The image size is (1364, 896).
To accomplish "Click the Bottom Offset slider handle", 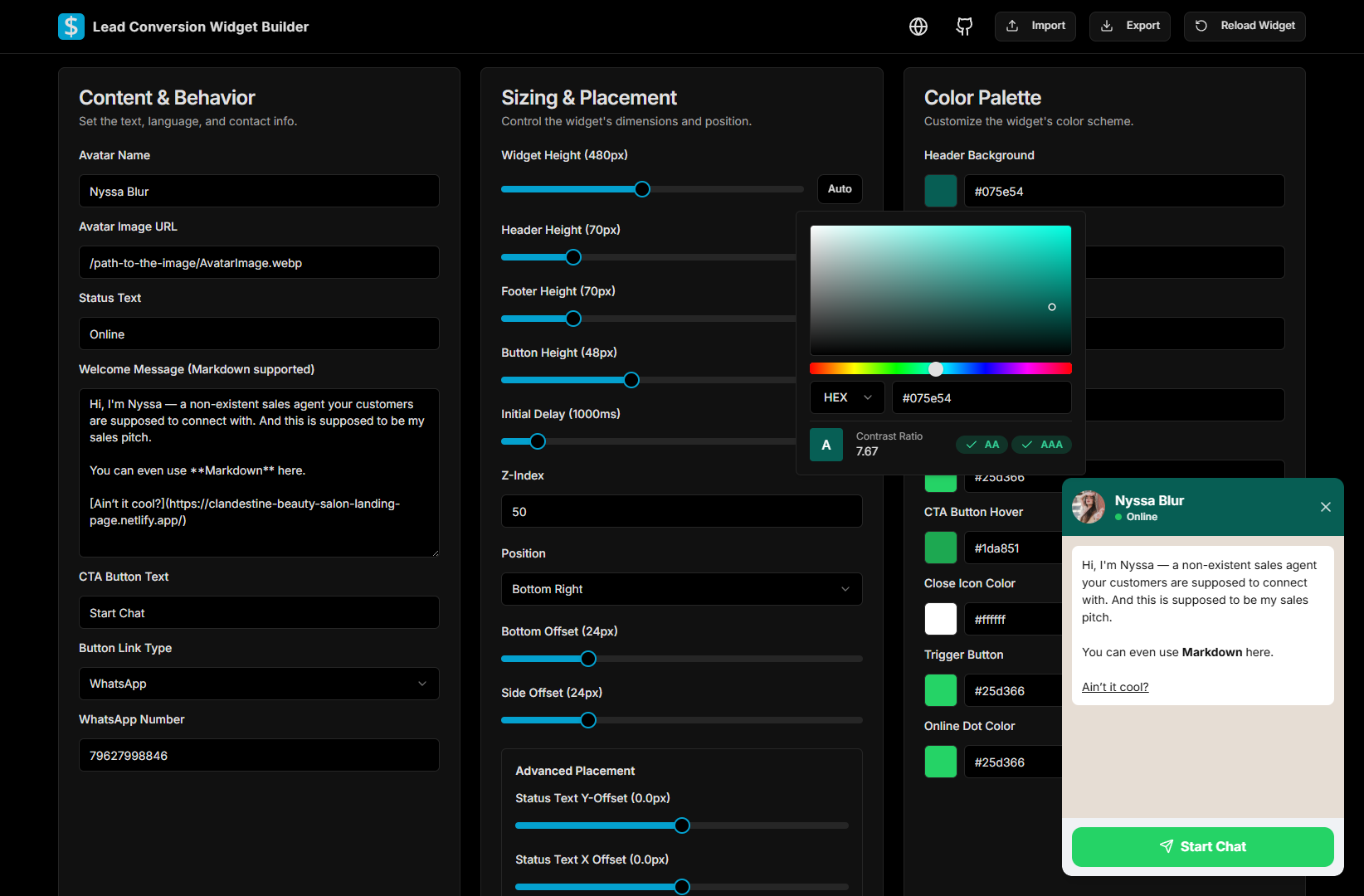I will click(x=588, y=659).
